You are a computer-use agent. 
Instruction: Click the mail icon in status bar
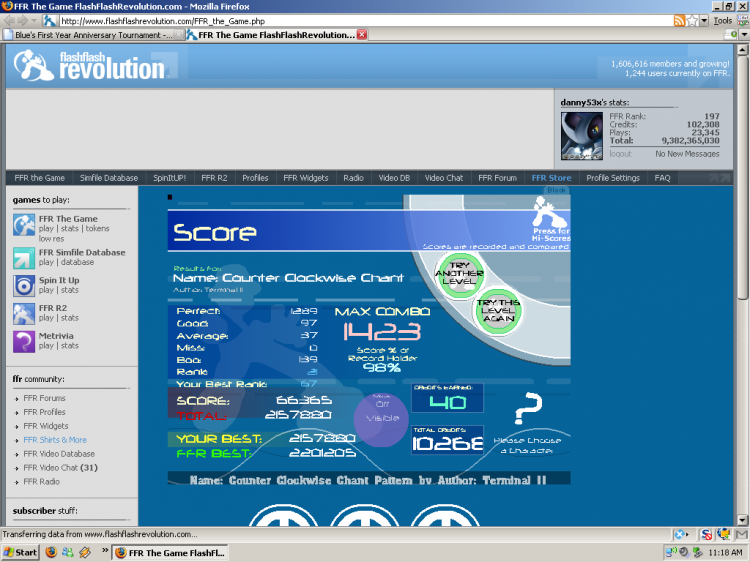[742, 534]
